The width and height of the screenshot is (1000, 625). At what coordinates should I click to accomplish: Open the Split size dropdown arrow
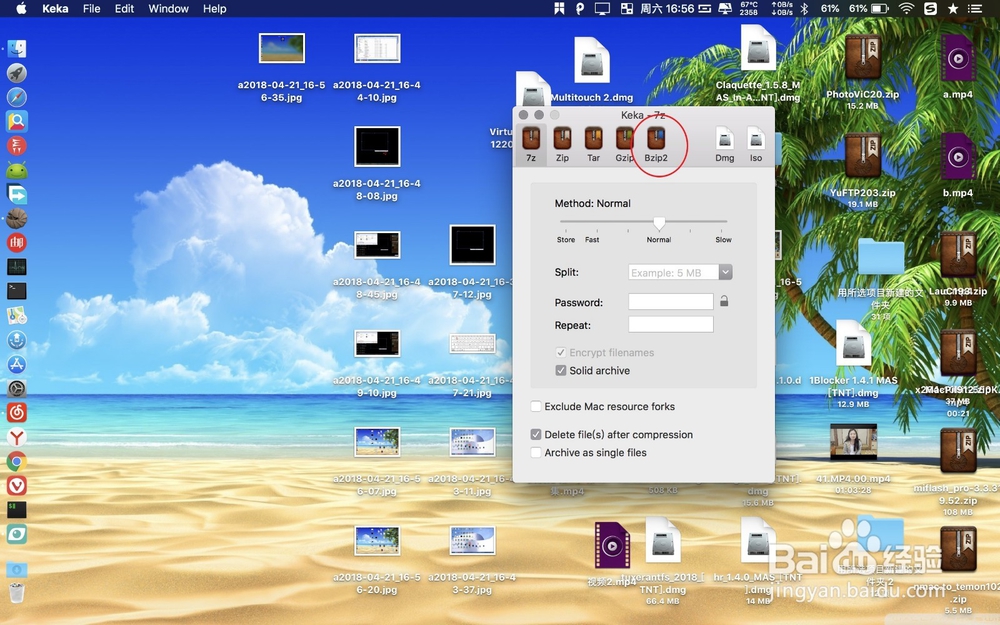[725, 272]
